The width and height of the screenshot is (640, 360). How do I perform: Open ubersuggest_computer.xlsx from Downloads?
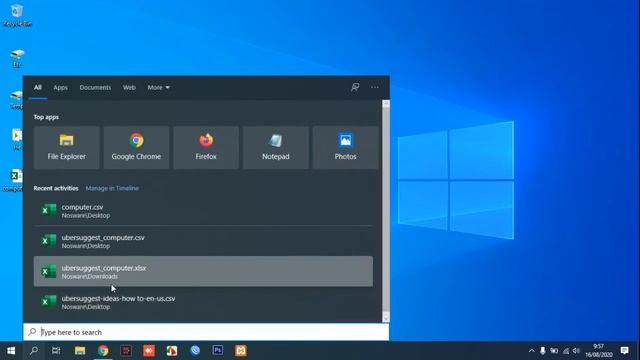click(x=203, y=271)
